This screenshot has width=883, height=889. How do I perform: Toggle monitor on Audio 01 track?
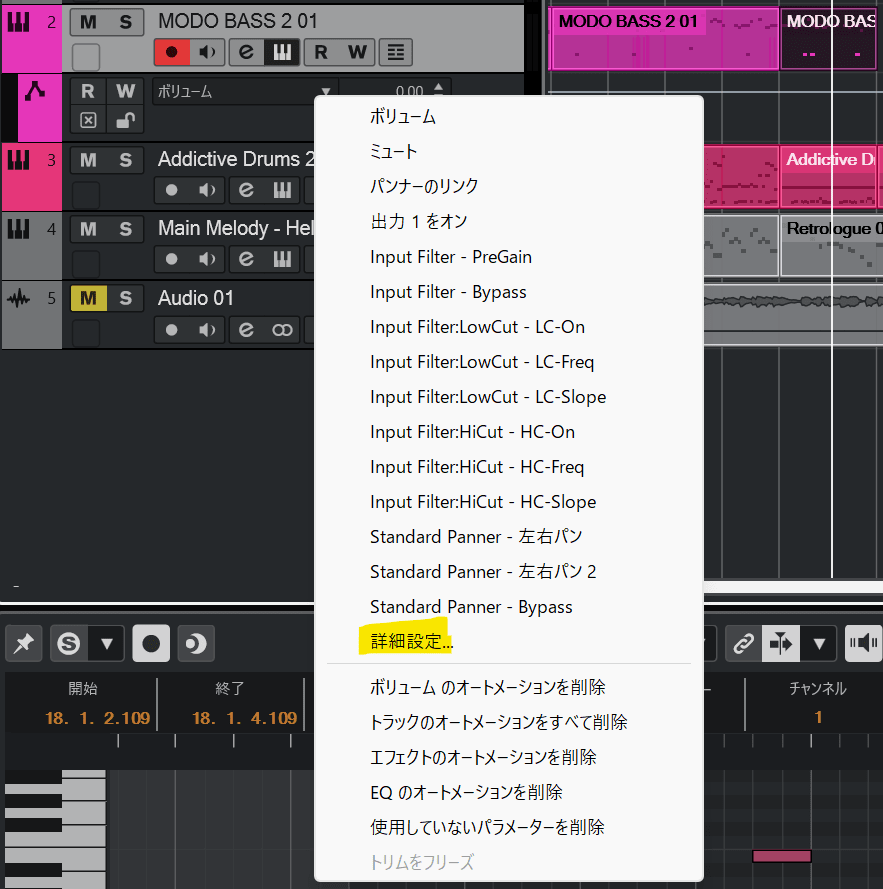click(x=207, y=330)
